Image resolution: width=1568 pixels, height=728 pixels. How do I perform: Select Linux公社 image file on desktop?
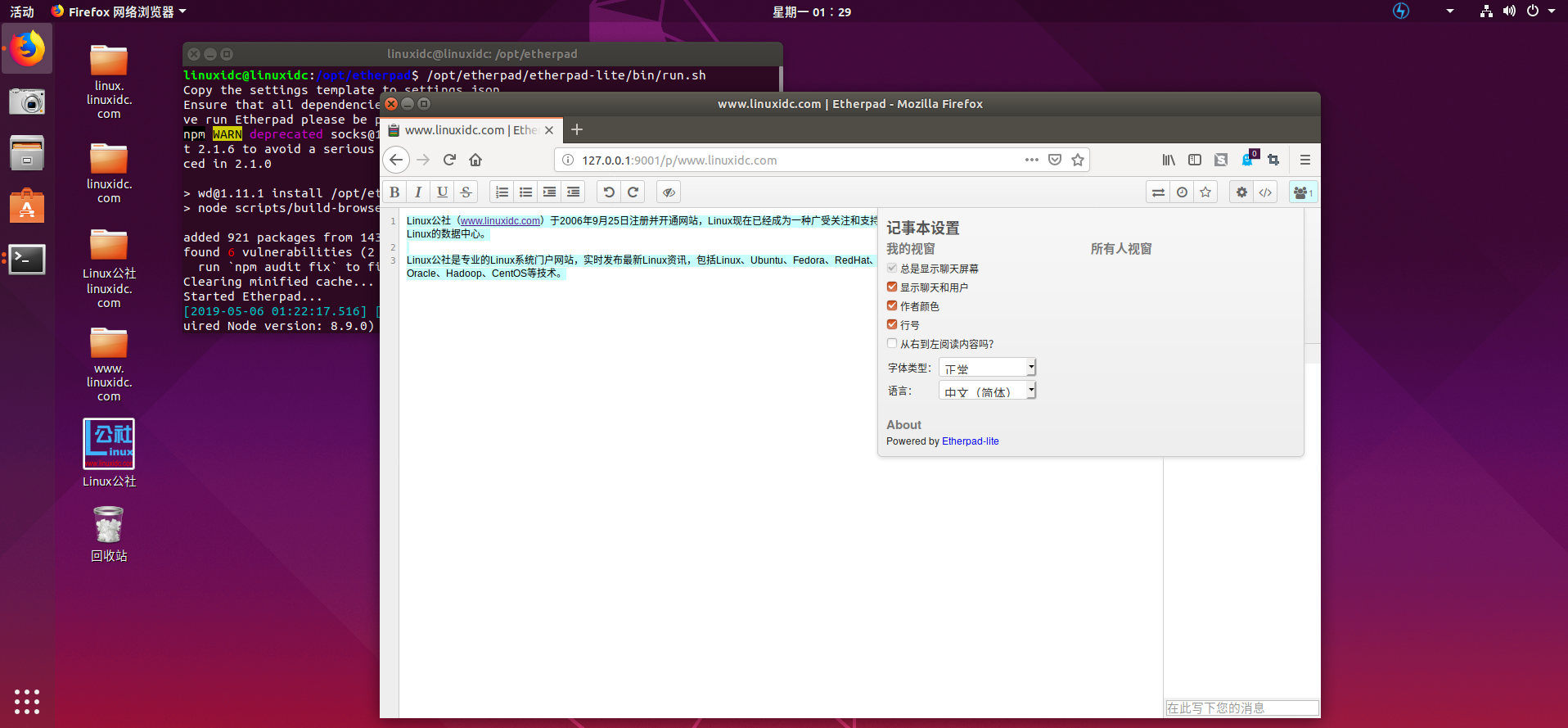109,453
